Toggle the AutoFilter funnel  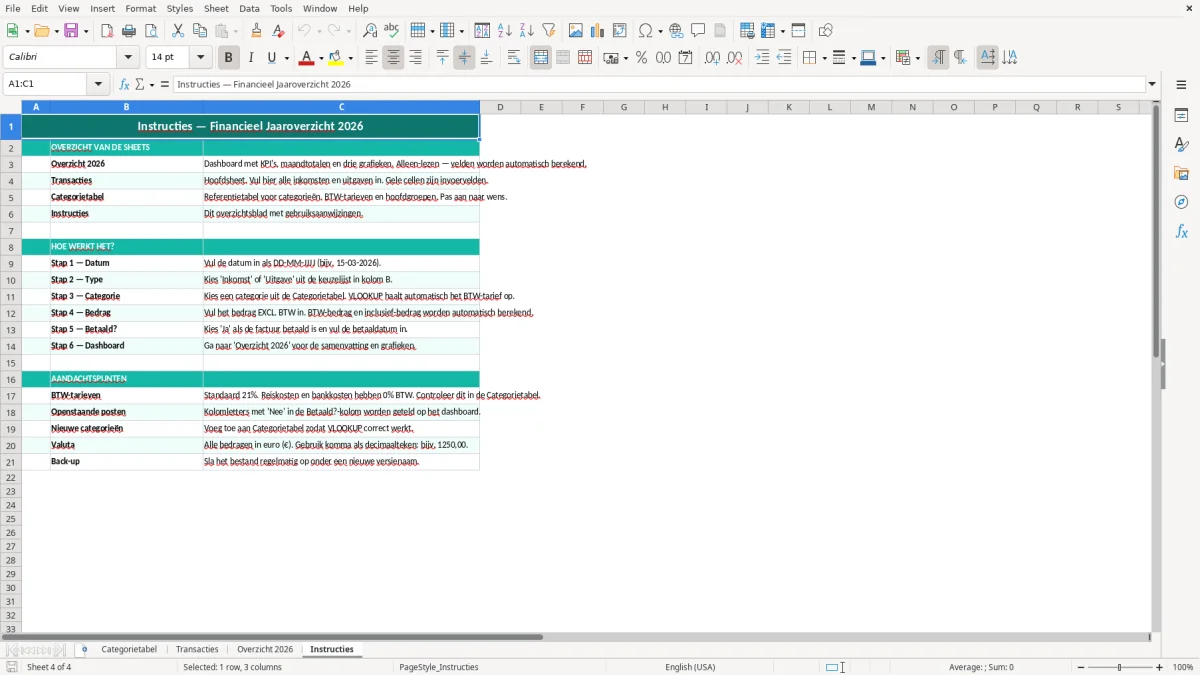[x=549, y=31]
